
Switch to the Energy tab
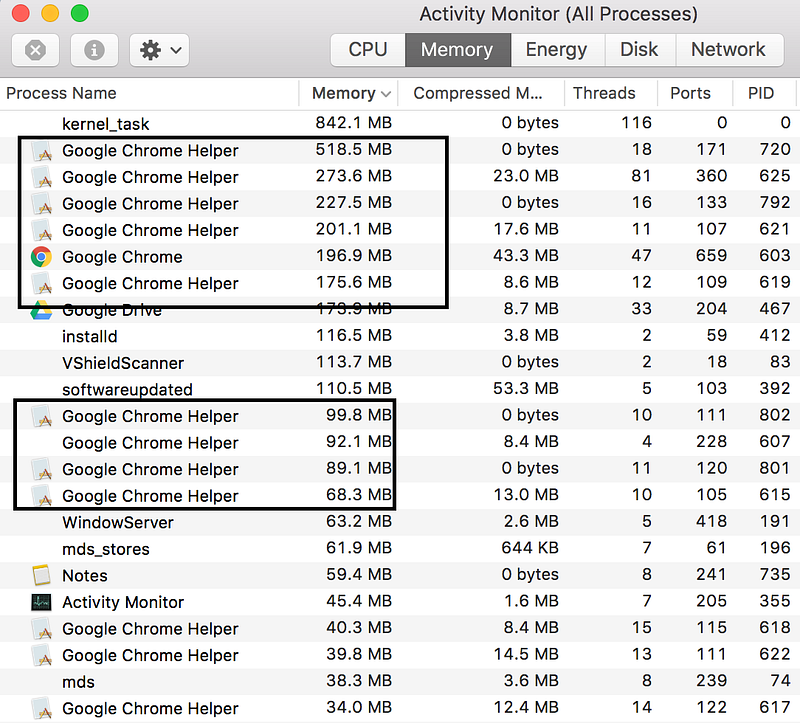(557, 49)
